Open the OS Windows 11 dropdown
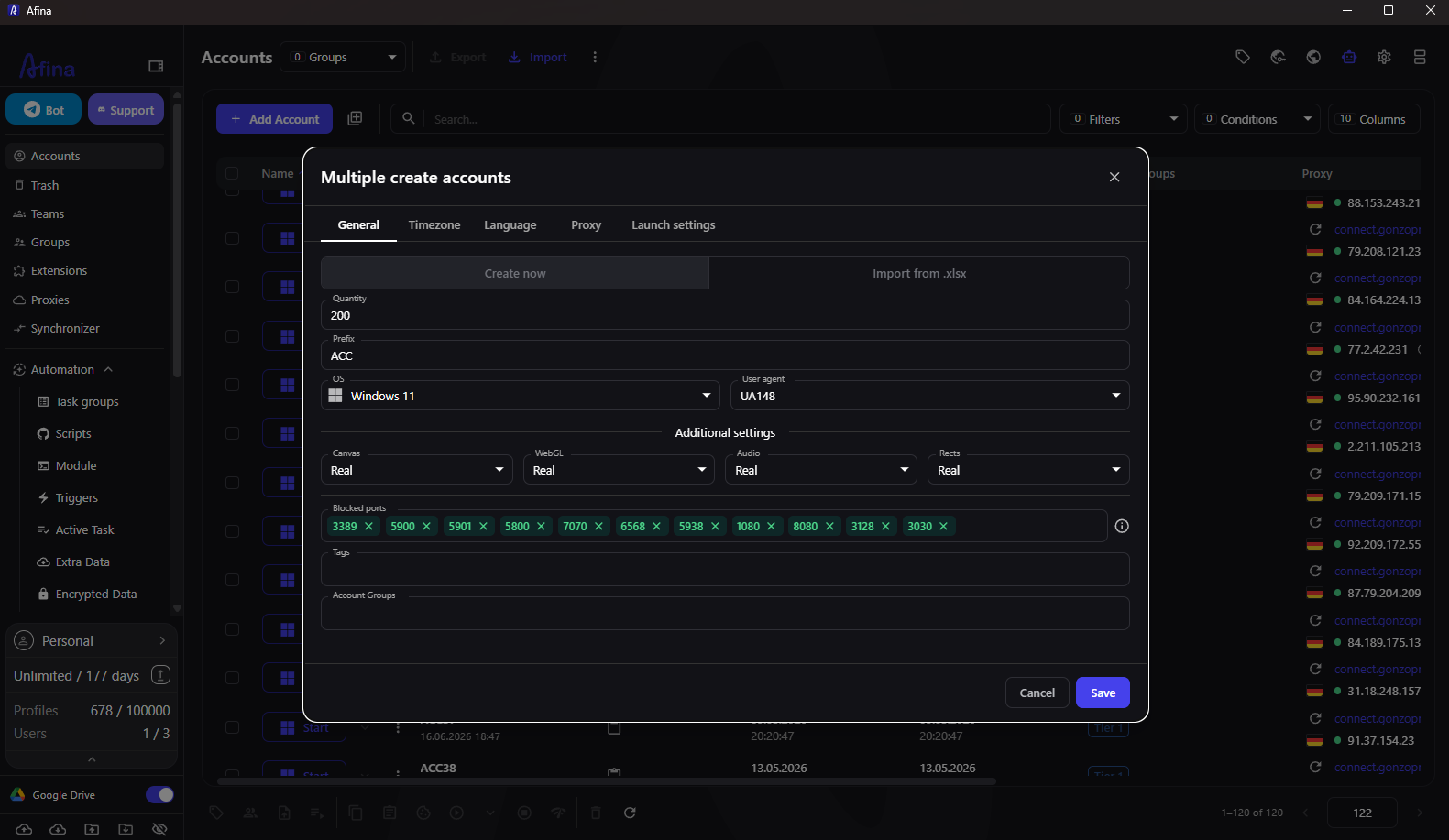The image size is (1449, 840). pyautogui.click(x=521, y=396)
